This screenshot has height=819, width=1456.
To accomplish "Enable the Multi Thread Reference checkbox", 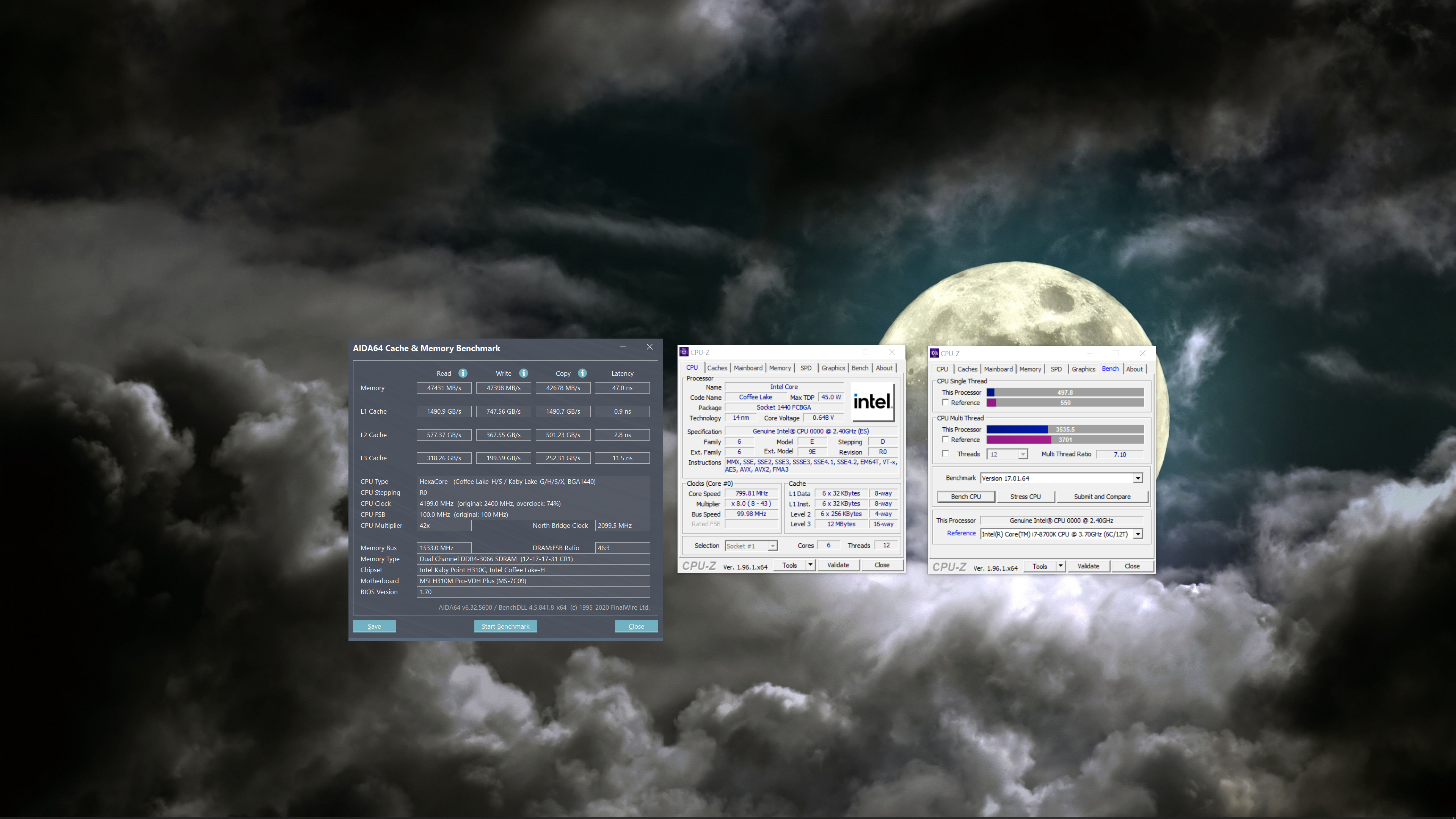I will [x=945, y=439].
